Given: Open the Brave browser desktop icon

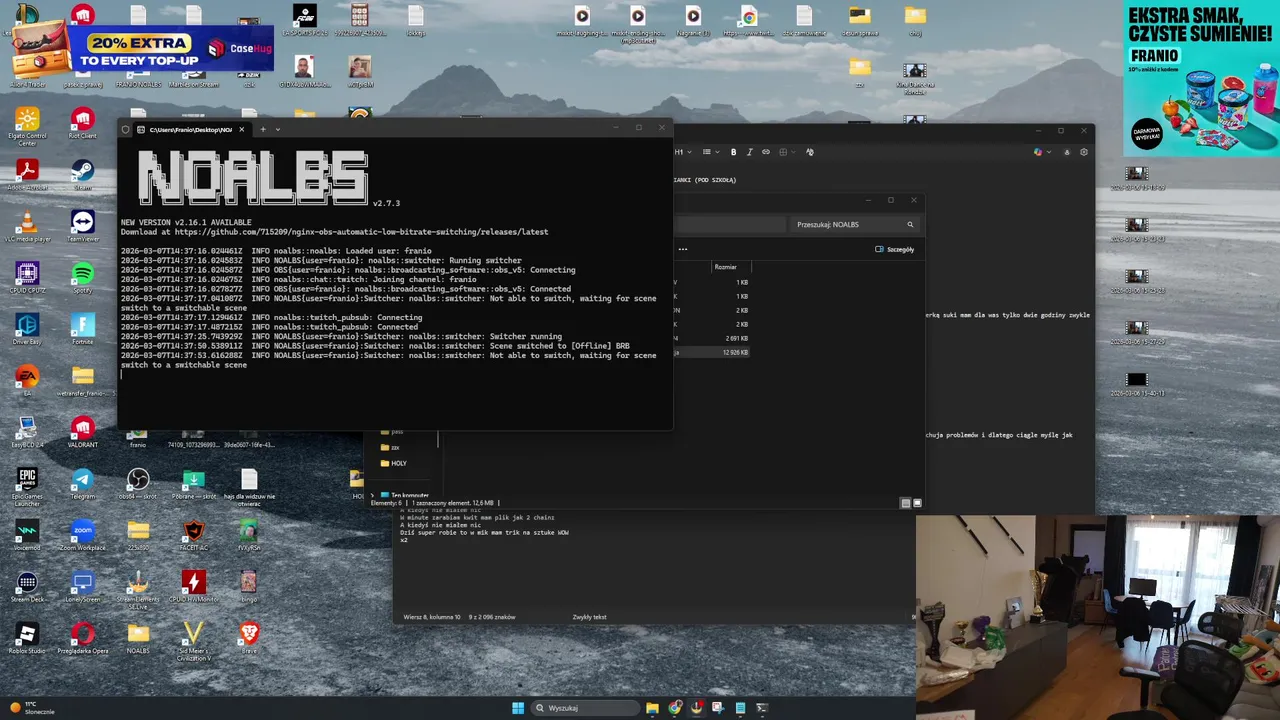Looking at the screenshot, I should [249, 639].
